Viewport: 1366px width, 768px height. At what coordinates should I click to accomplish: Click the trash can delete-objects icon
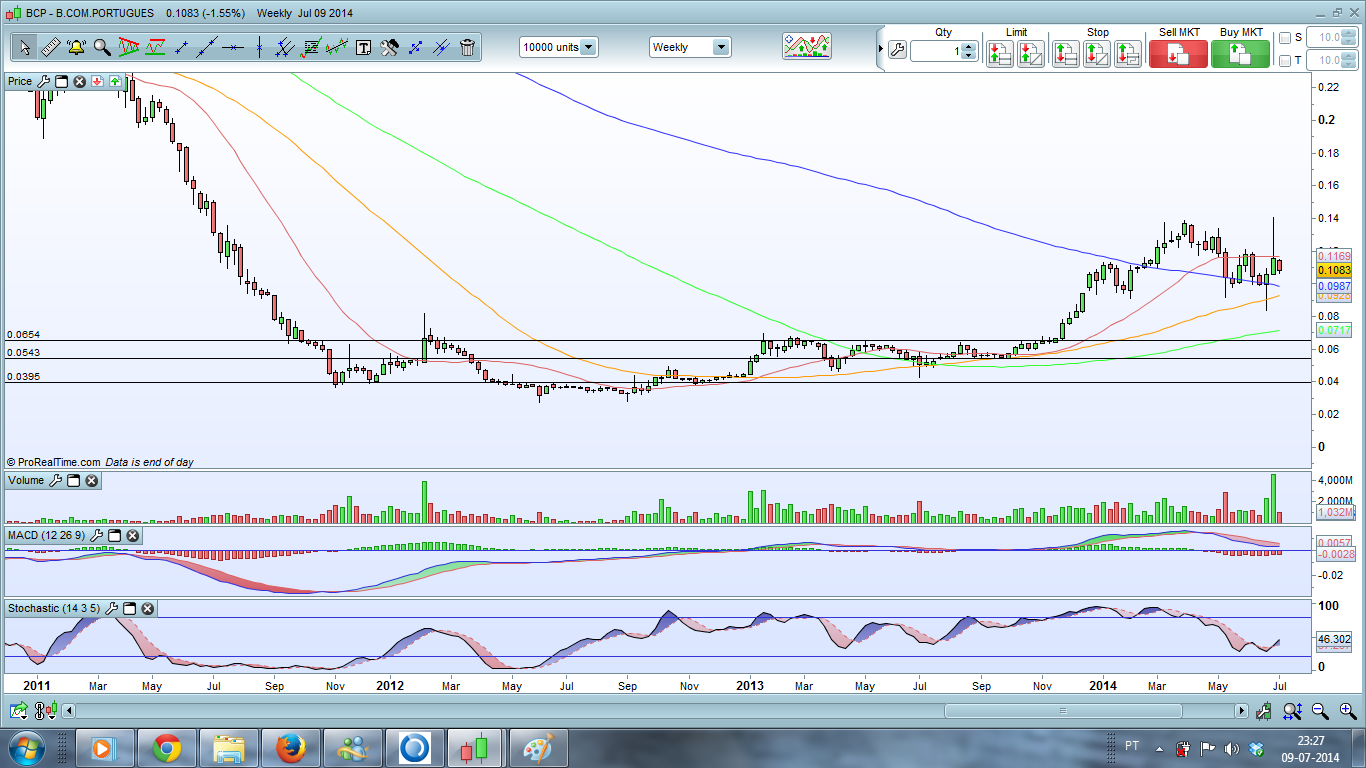(x=467, y=47)
